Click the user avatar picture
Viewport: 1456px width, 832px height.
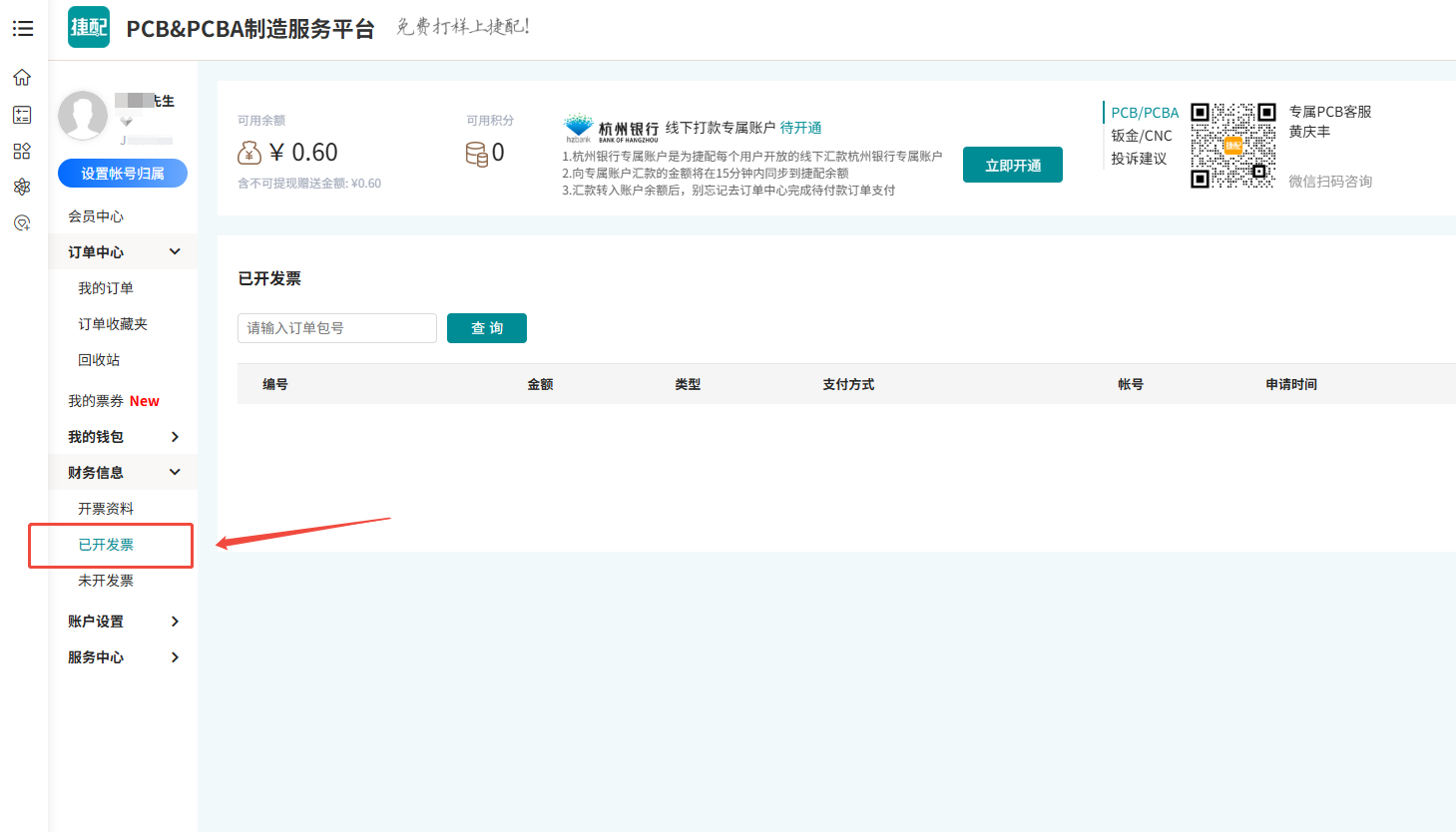(x=83, y=116)
